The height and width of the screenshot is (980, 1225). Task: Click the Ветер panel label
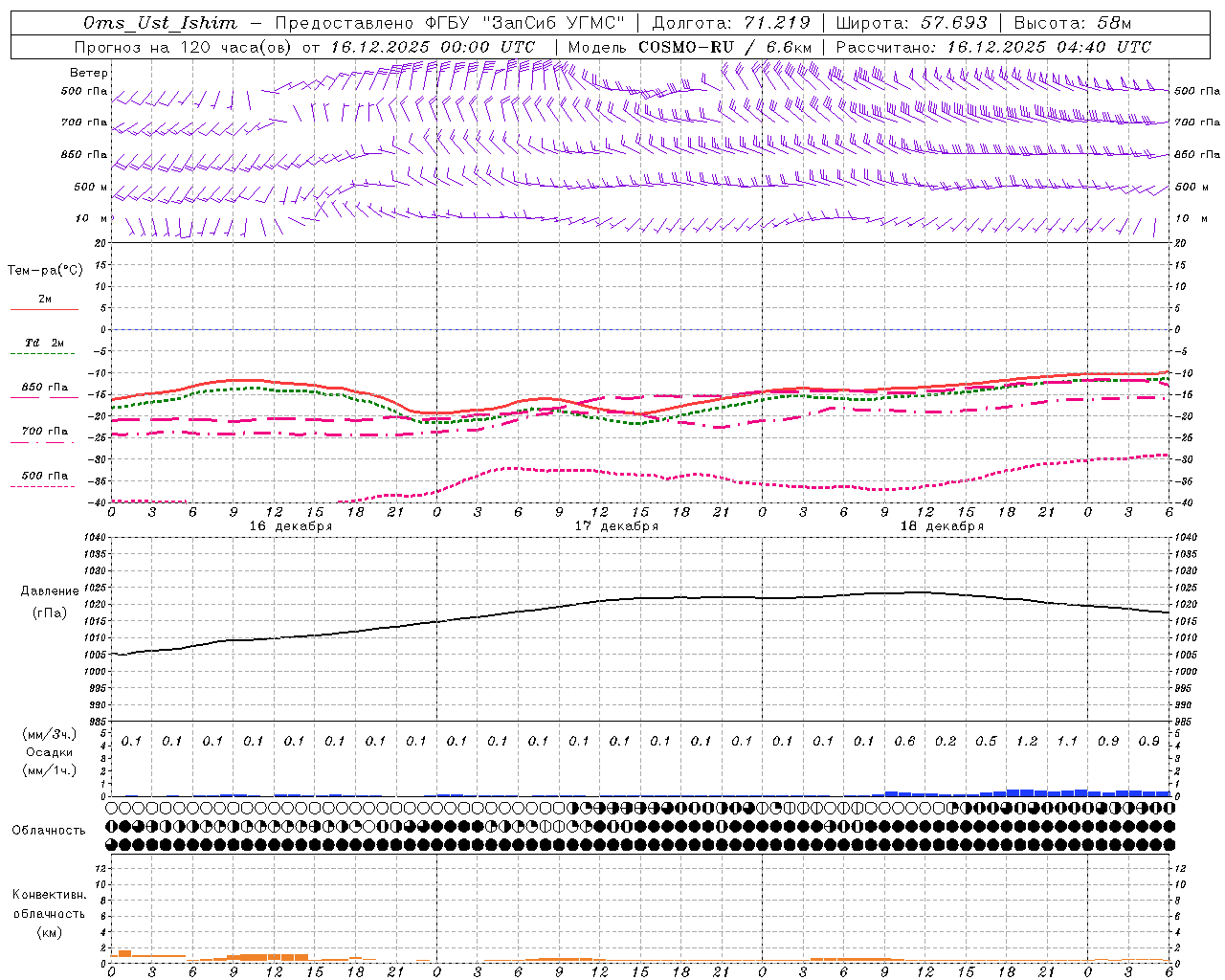click(89, 73)
